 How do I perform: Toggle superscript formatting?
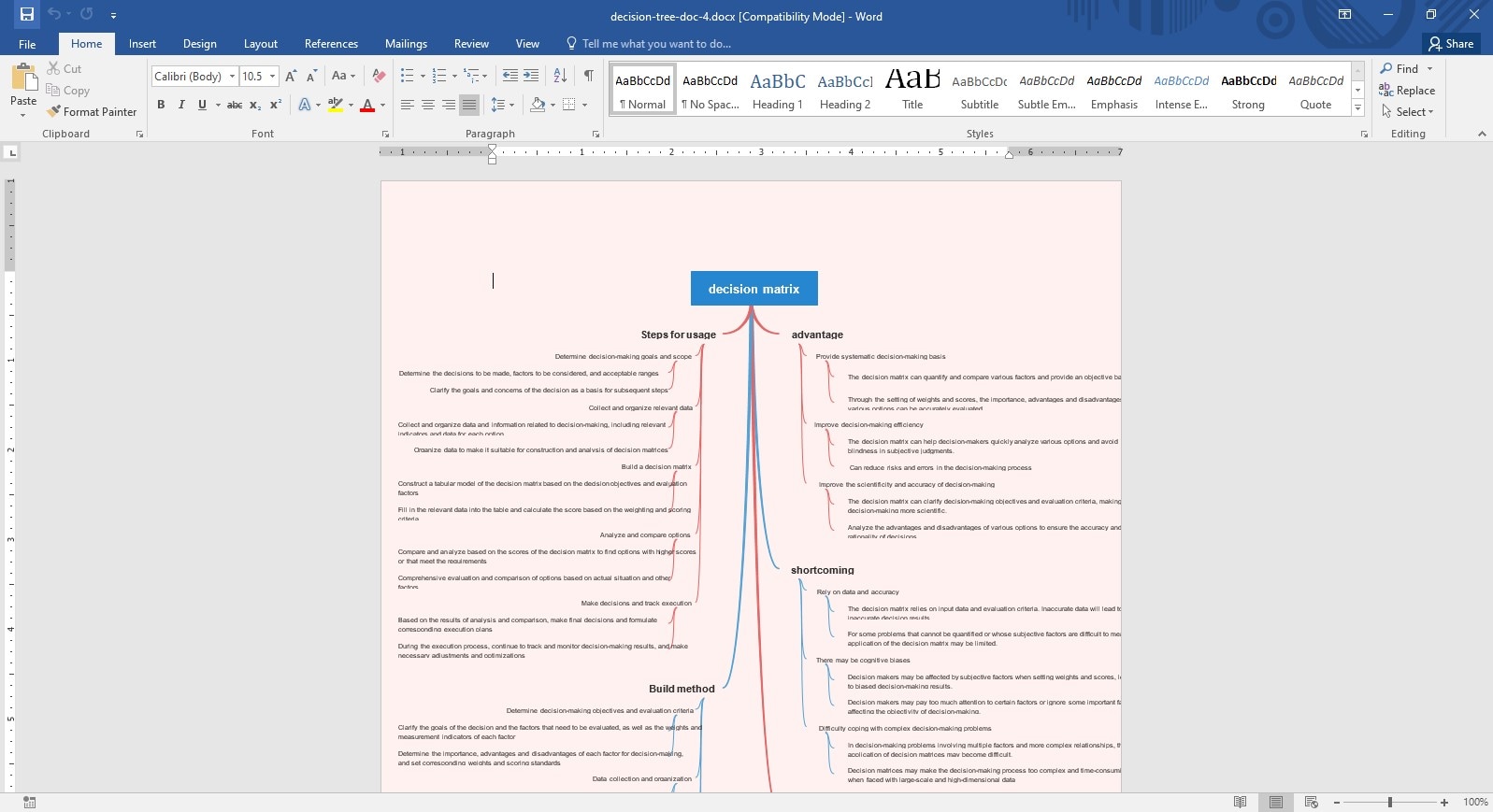pos(276,105)
